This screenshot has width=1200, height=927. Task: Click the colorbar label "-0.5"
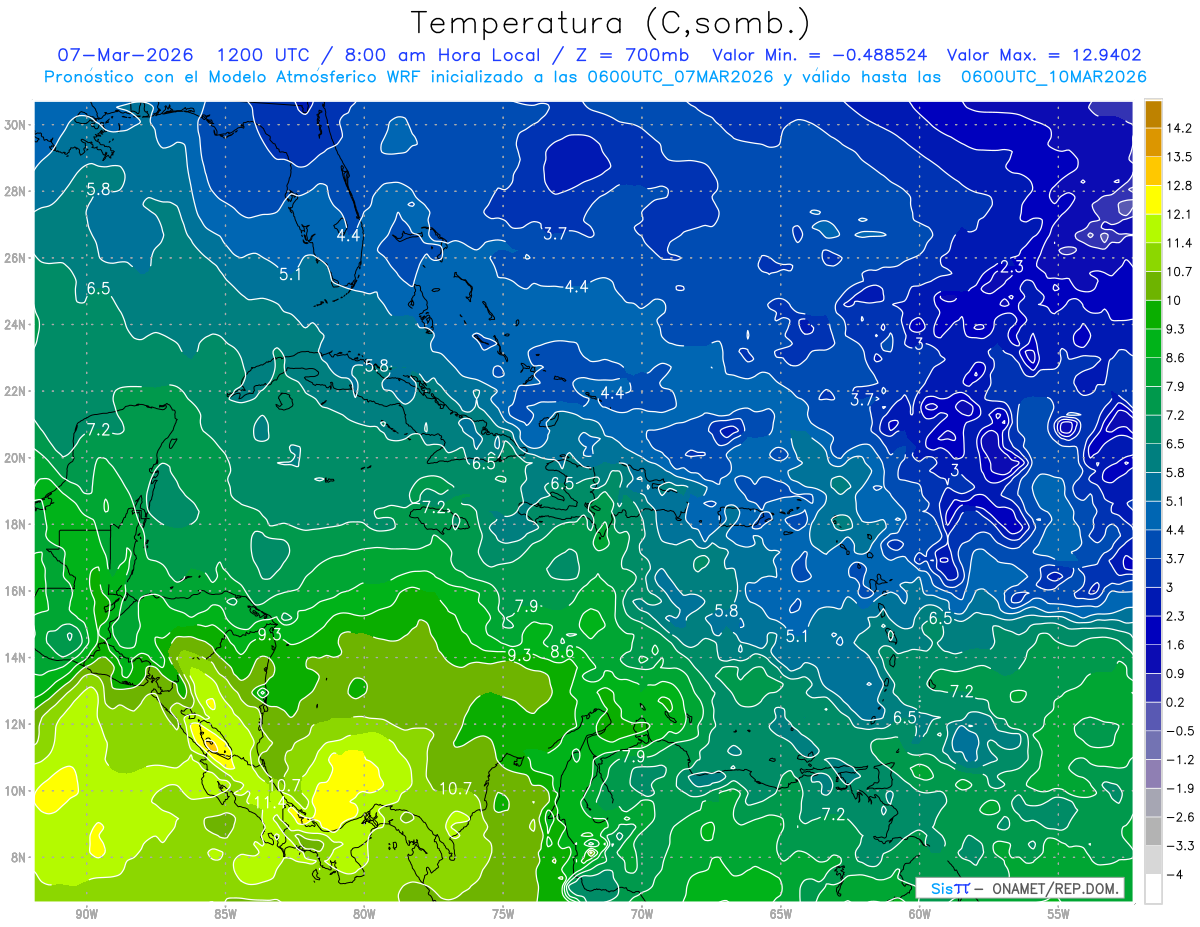click(x=1180, y=731)
